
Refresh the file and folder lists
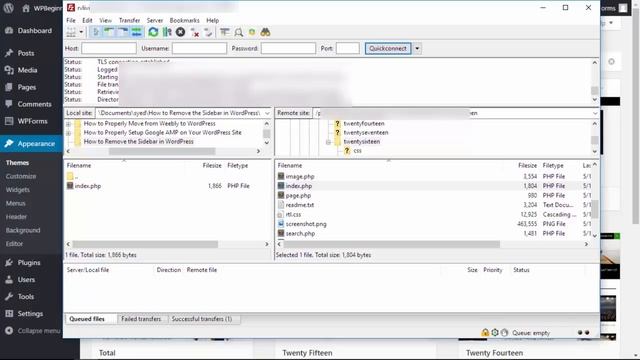coord(153,32)
